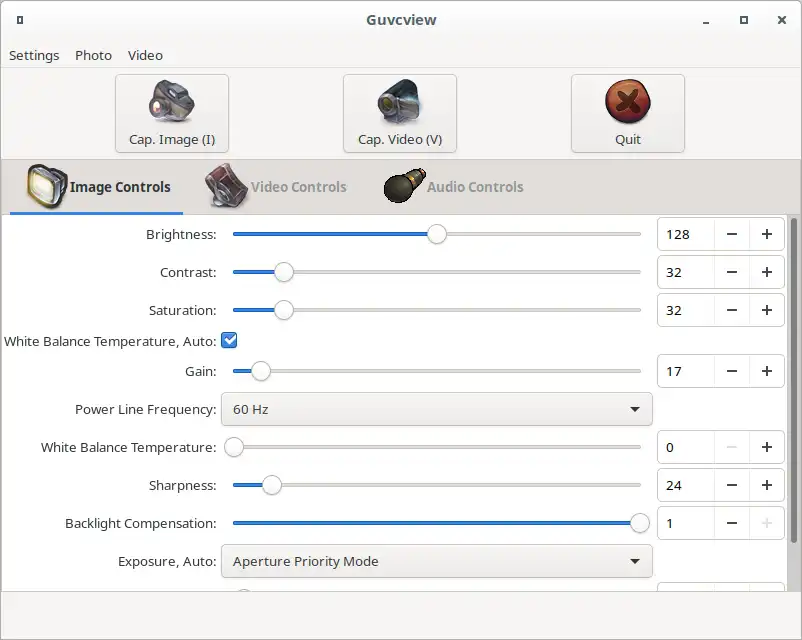
Task: Click the Video Controls camera icon
Action: click(x=226, y=186)
